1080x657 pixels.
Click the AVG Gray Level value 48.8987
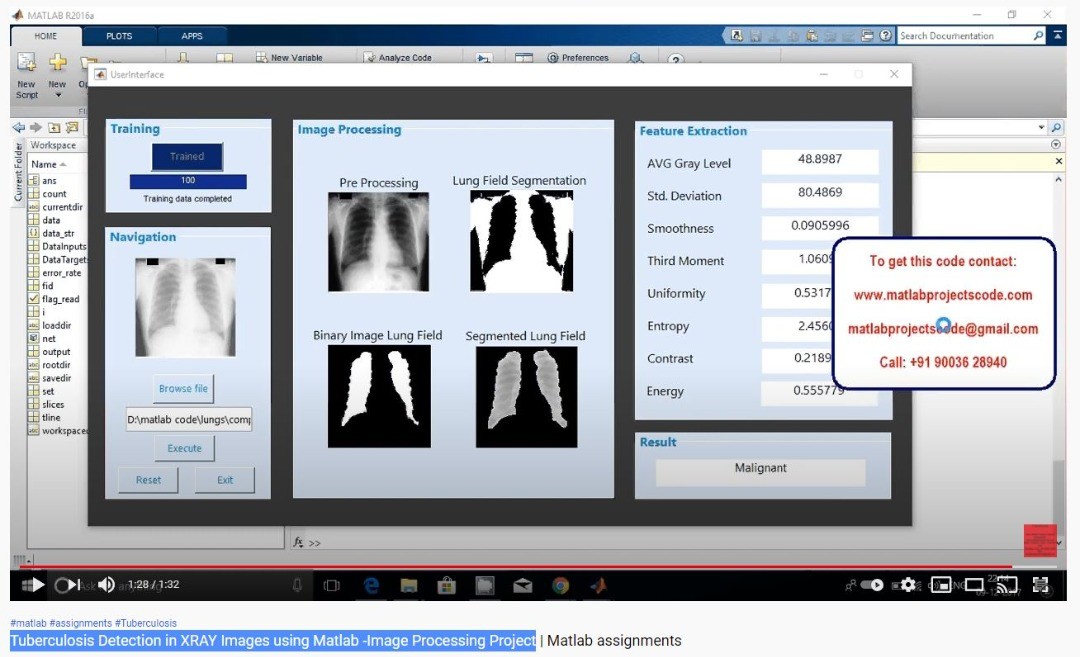820,162
